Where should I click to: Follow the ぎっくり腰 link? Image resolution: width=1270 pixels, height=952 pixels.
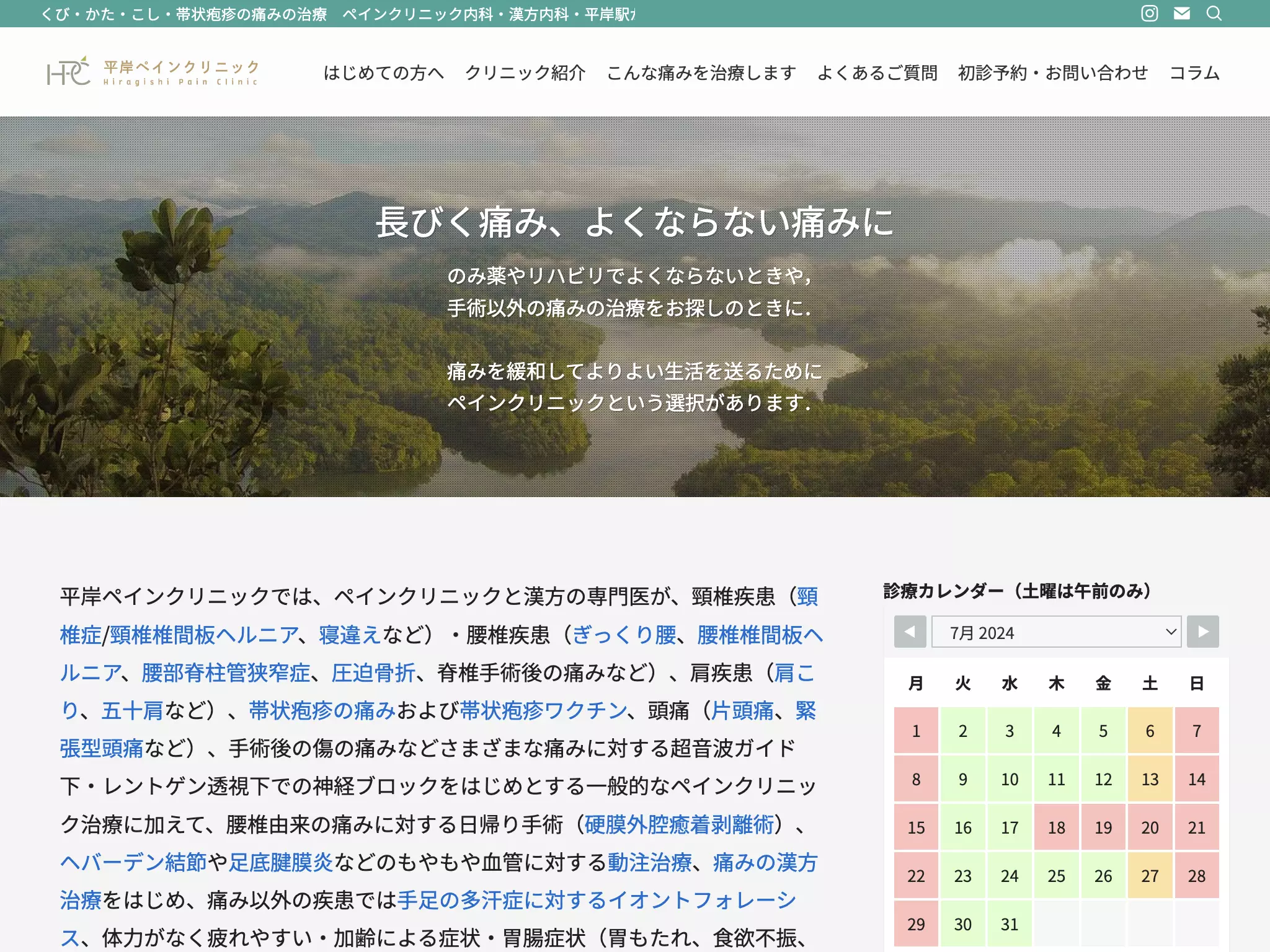(x=624, y=635)
